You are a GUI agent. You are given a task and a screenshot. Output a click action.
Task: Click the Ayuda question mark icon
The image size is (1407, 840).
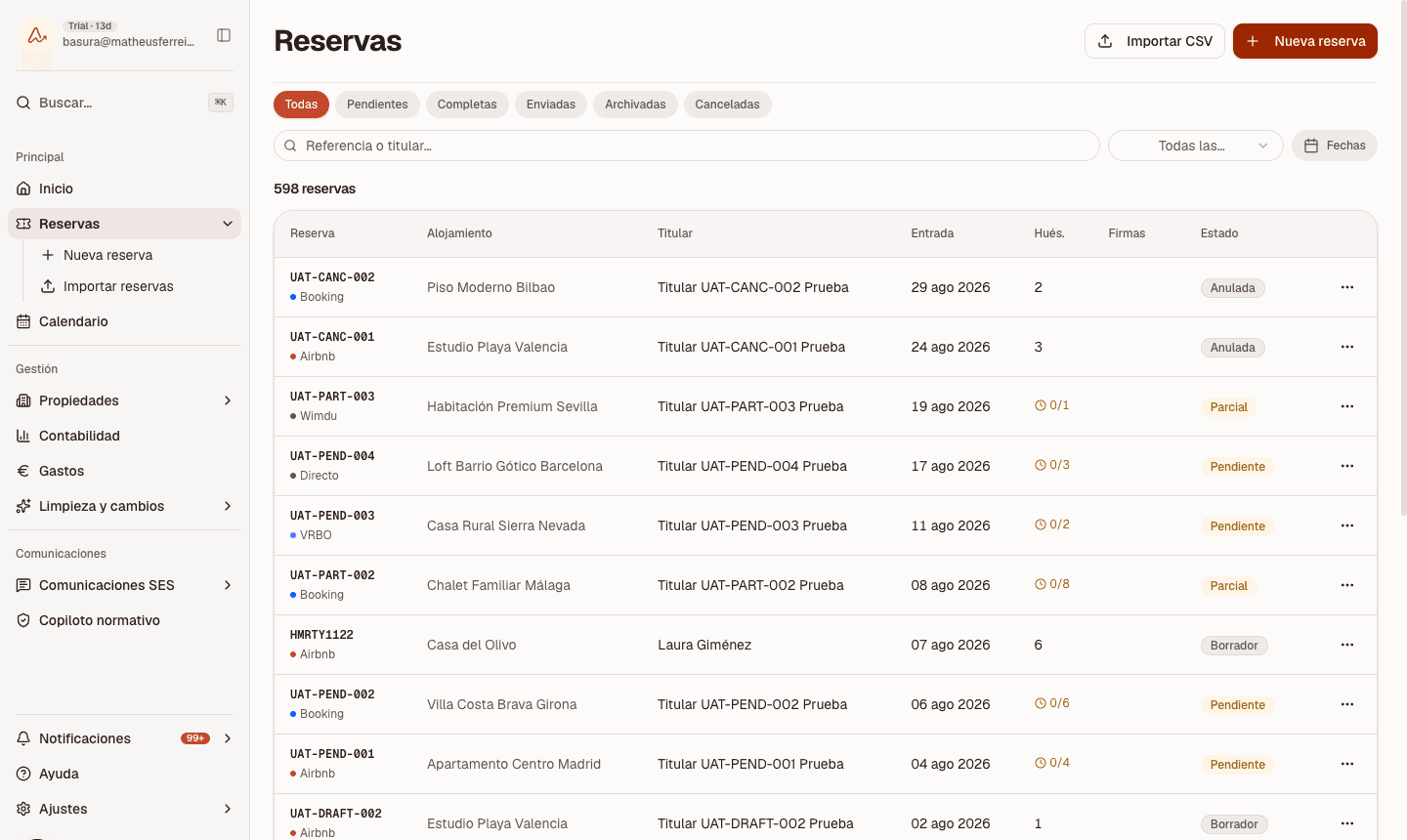(23, 774)
